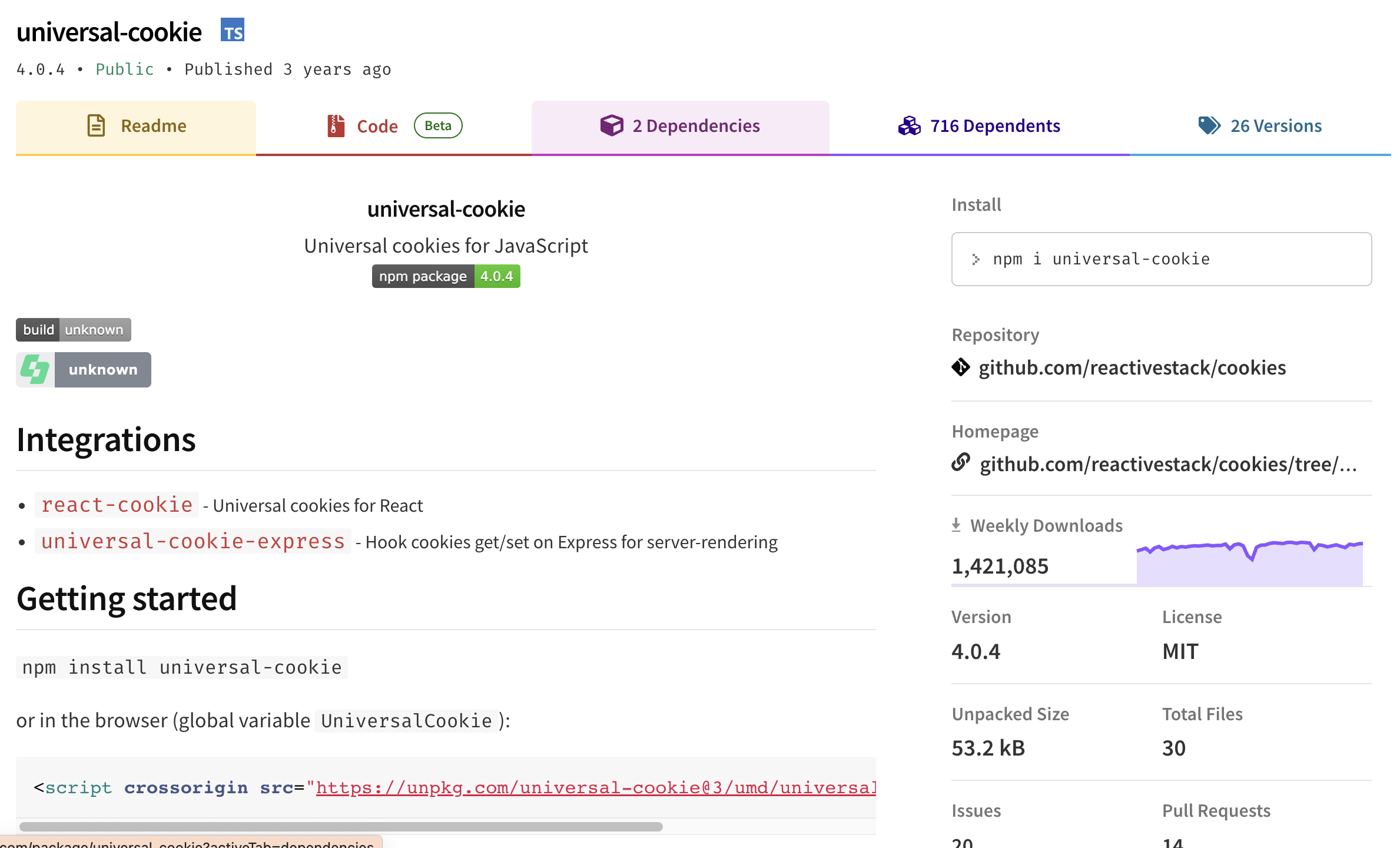Click the Beta label badge

pyautogui.click(x=438, y=125)
